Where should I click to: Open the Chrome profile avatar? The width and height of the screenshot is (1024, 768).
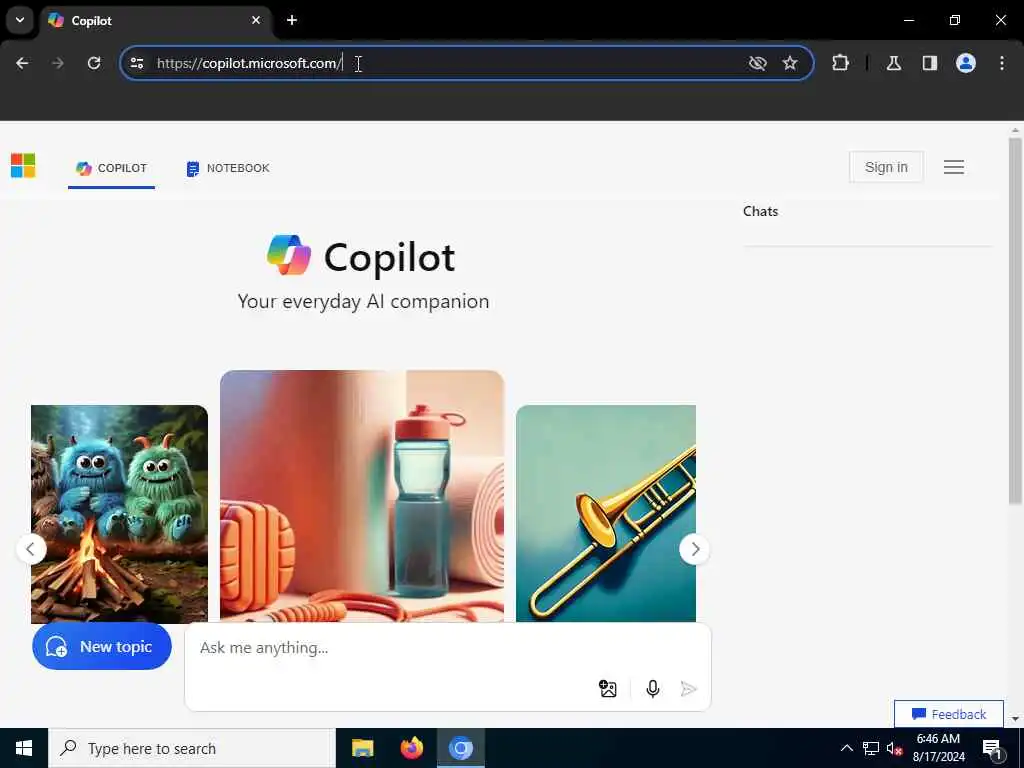[966, 63]
